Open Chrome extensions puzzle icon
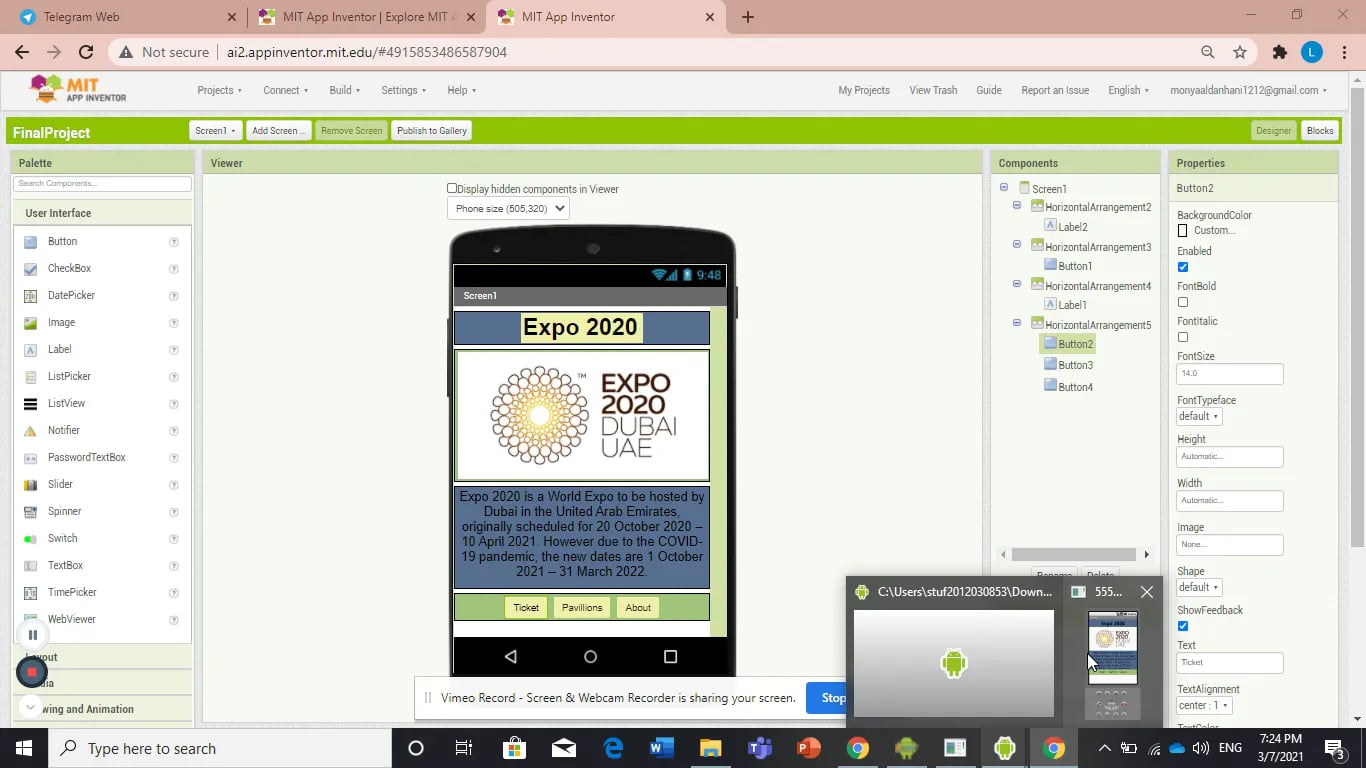1366x768 pixels. point(1280,52)
